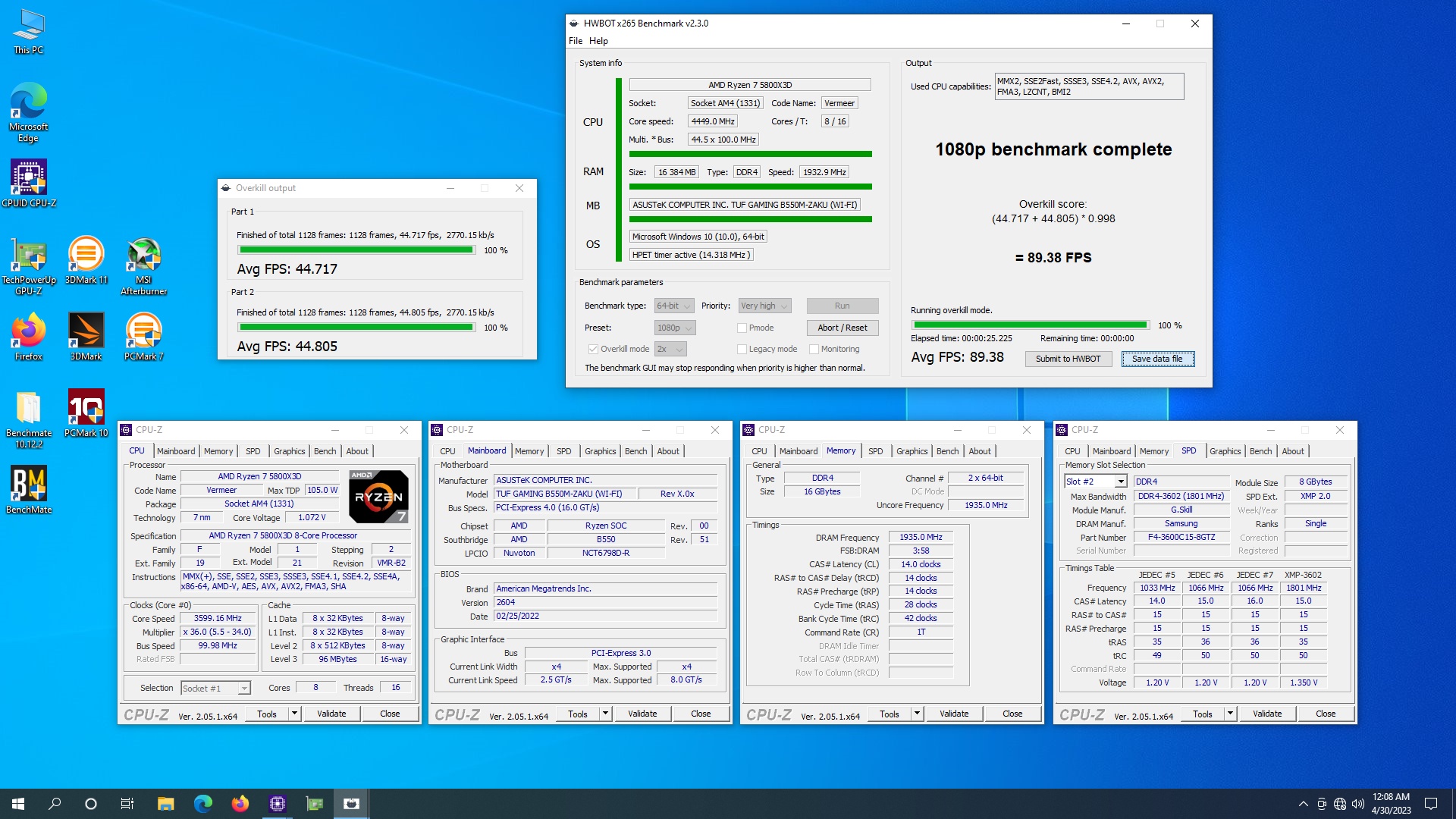The height and width of the screenshot is (819, 1456).
Task: Select About tab in SPD CPU-Z window
Action: [1293, 451]
